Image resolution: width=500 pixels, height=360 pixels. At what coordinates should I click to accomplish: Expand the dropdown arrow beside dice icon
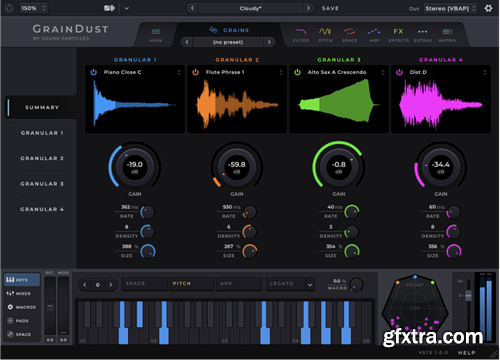point(127,8)
